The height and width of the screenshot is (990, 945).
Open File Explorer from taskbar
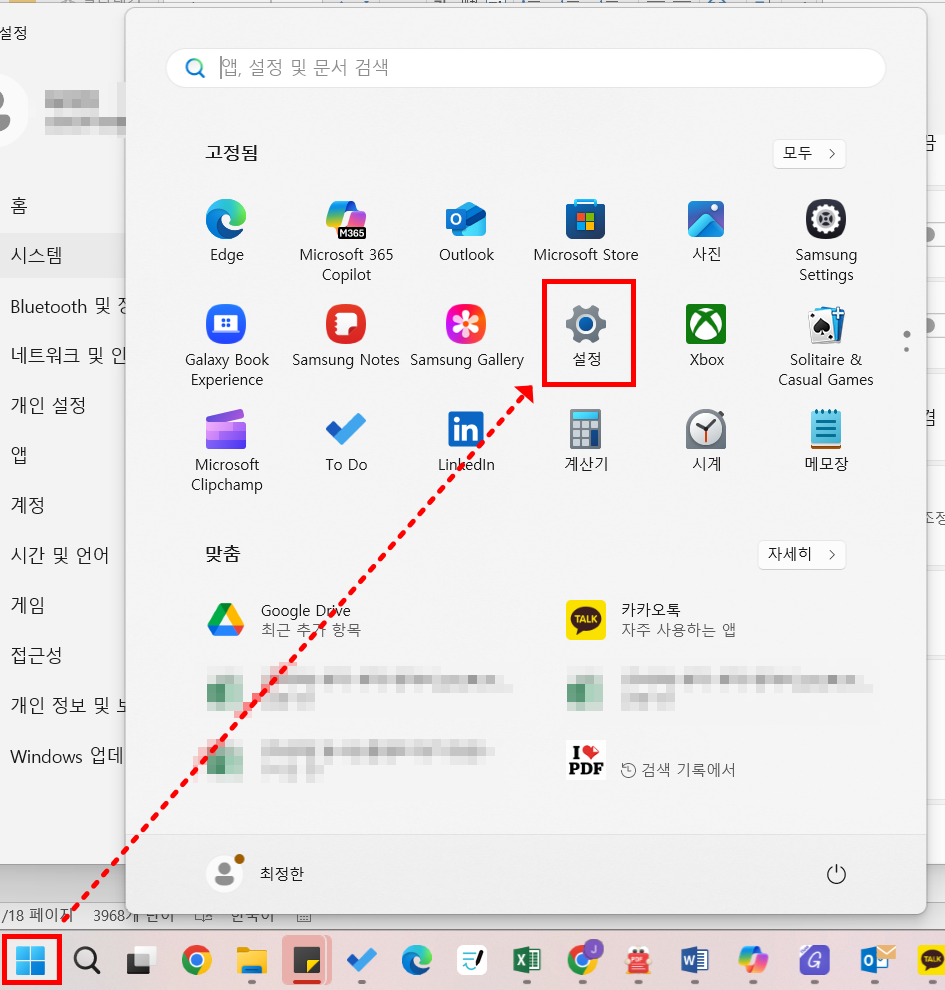pos(252,960)
